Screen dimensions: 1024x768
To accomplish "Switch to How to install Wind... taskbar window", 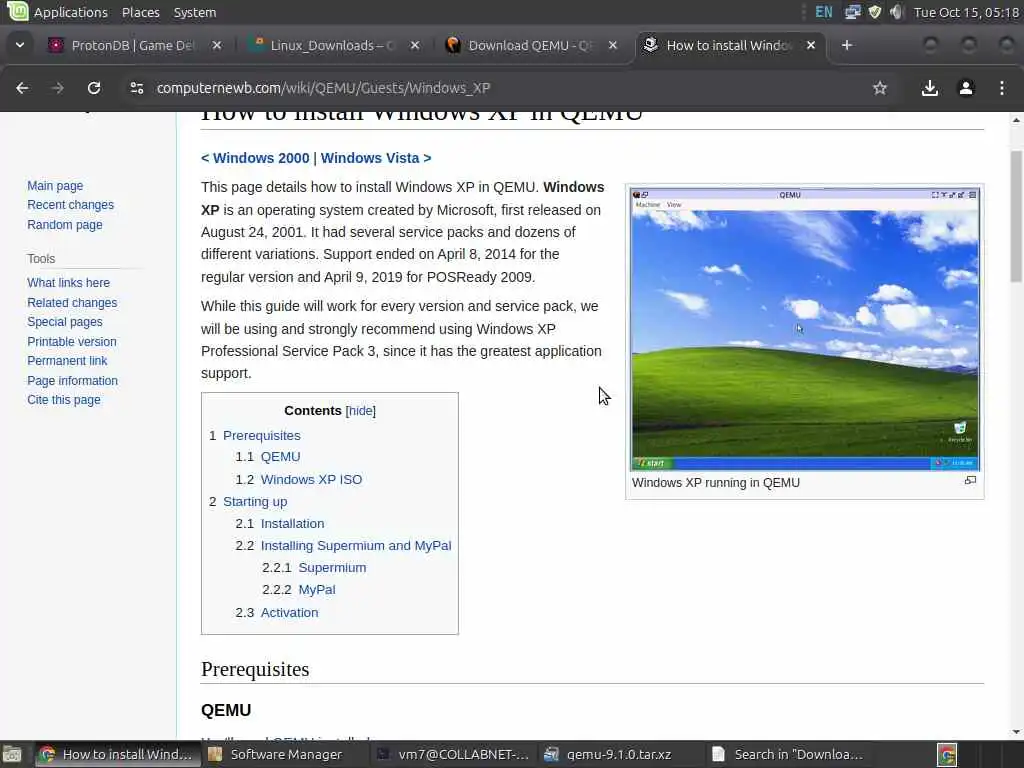I will (116, 754).
